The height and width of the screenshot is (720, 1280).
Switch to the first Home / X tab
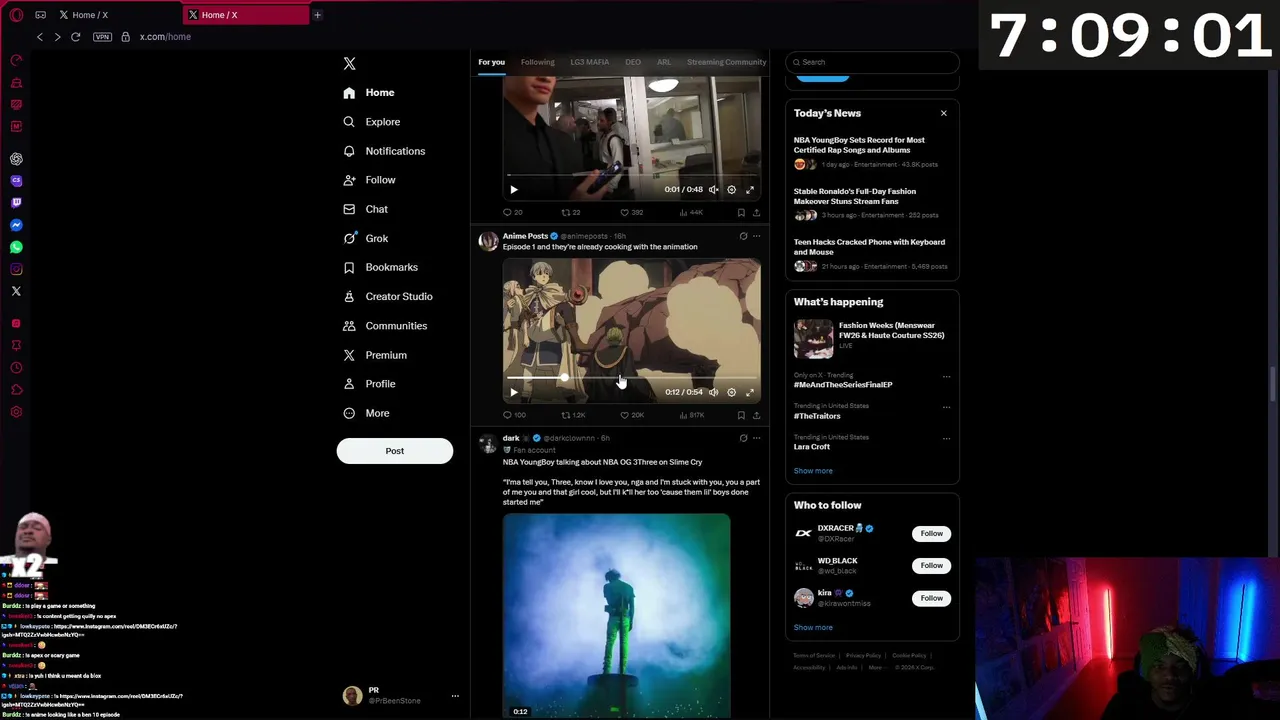pos(90,15)
